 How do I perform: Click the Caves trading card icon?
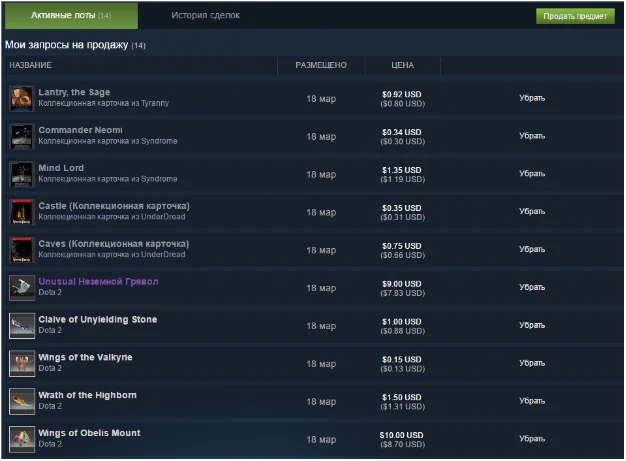click(21, 250)
